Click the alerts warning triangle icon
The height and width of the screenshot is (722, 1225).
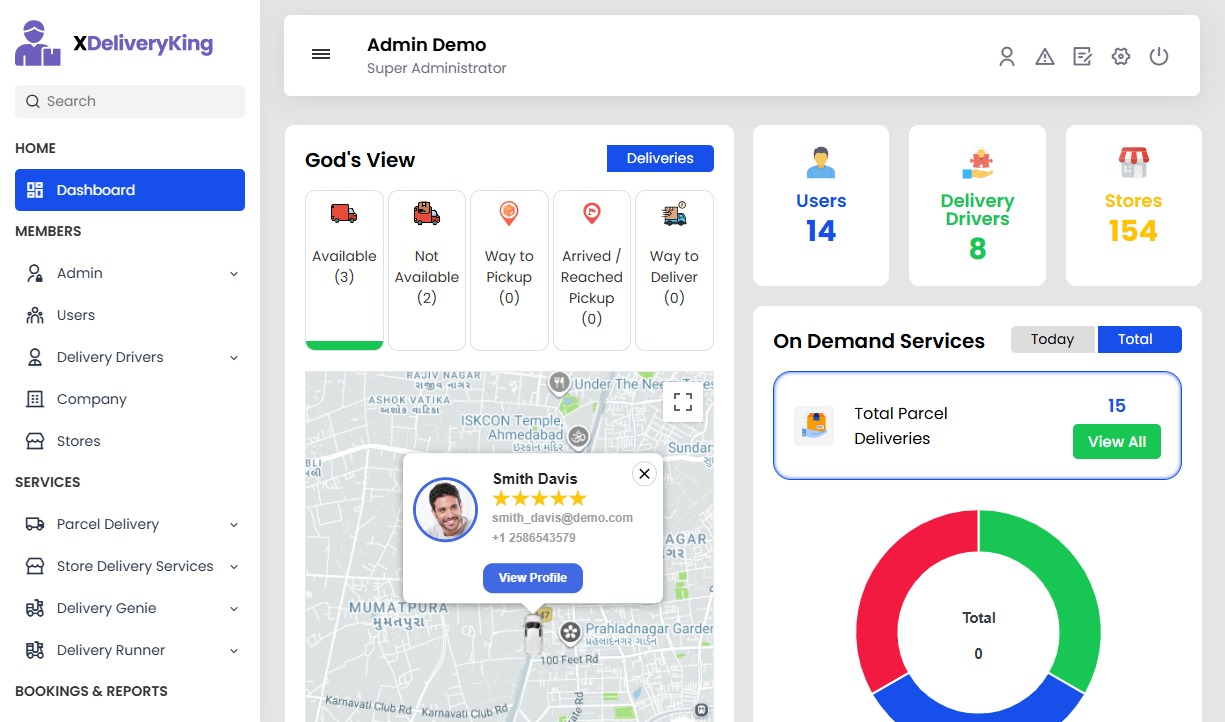(x=1044, y=57)
